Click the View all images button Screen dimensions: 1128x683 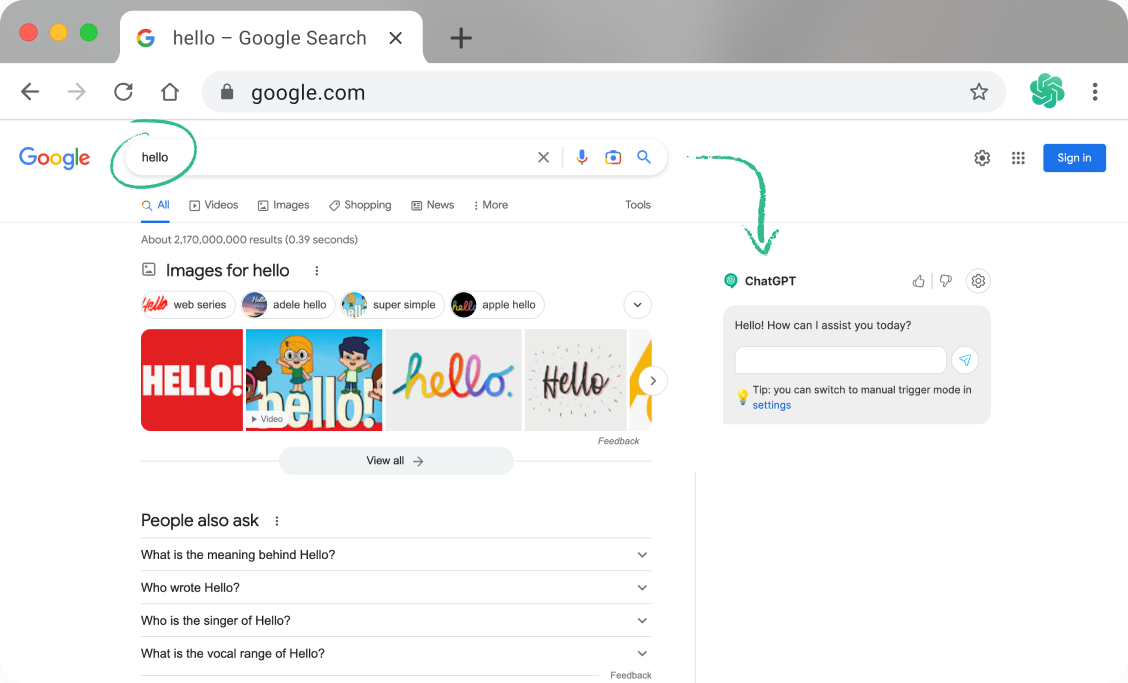point(396,461)
